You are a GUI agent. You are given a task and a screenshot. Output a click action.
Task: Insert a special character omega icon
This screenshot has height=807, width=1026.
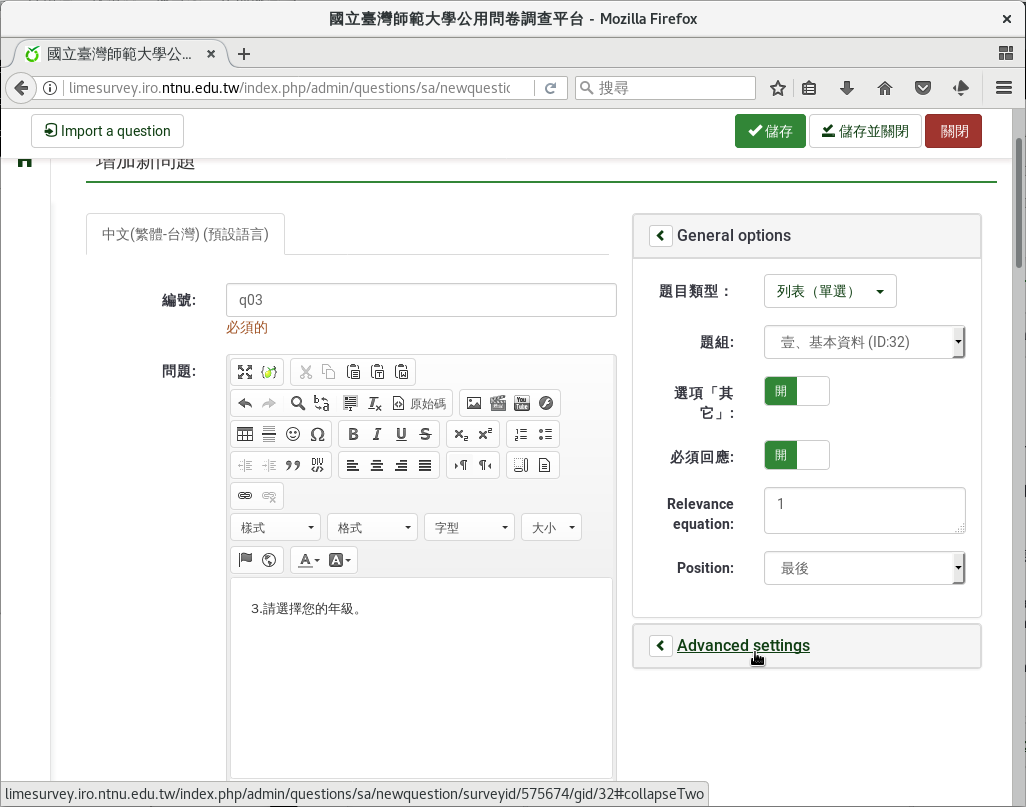click(317, 434)
